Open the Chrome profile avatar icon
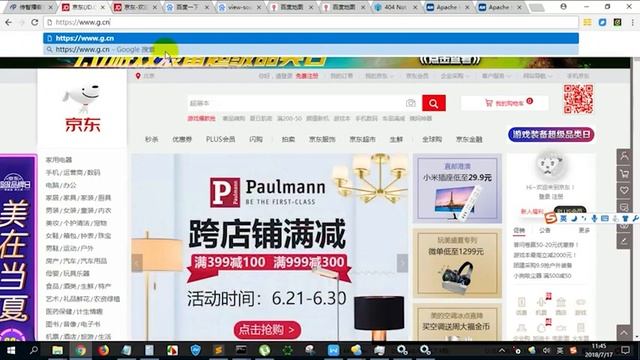The height and width of the screenshot is (360, 640). [563, 7]
